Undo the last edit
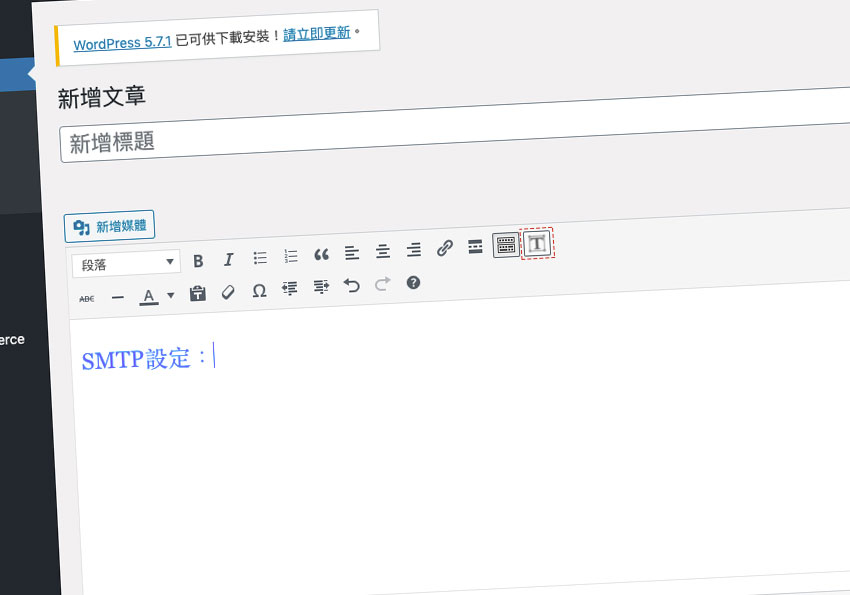Image resolution: width=850 pixels, height=595 pixels. coord(352,285)
